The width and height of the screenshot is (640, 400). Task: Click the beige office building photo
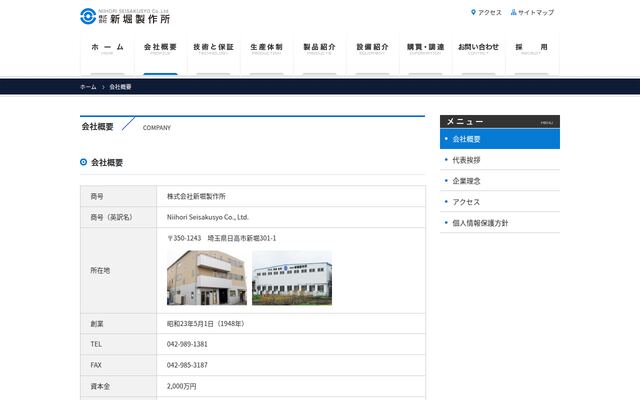click(207, 278)
